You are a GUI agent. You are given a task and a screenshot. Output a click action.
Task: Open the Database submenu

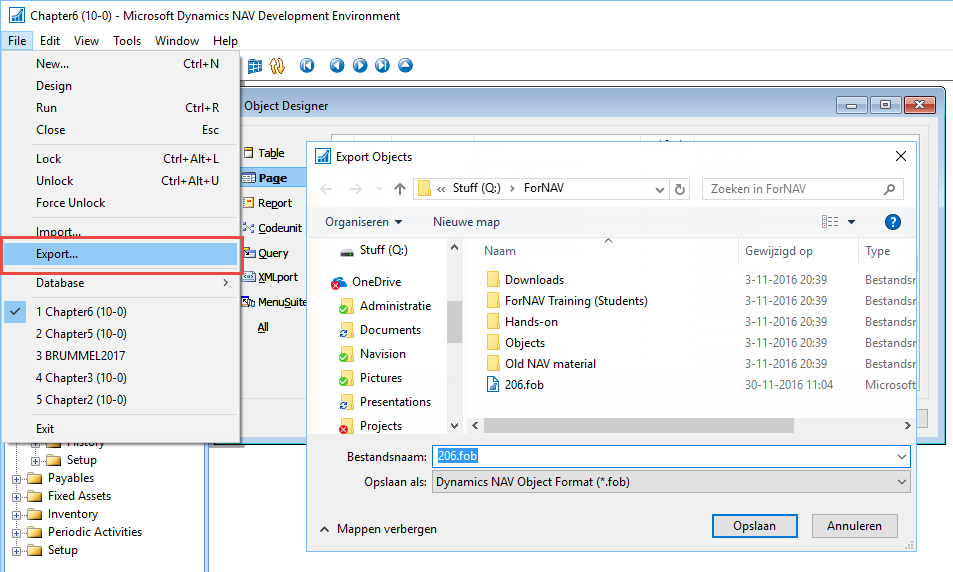pos(120,283)
